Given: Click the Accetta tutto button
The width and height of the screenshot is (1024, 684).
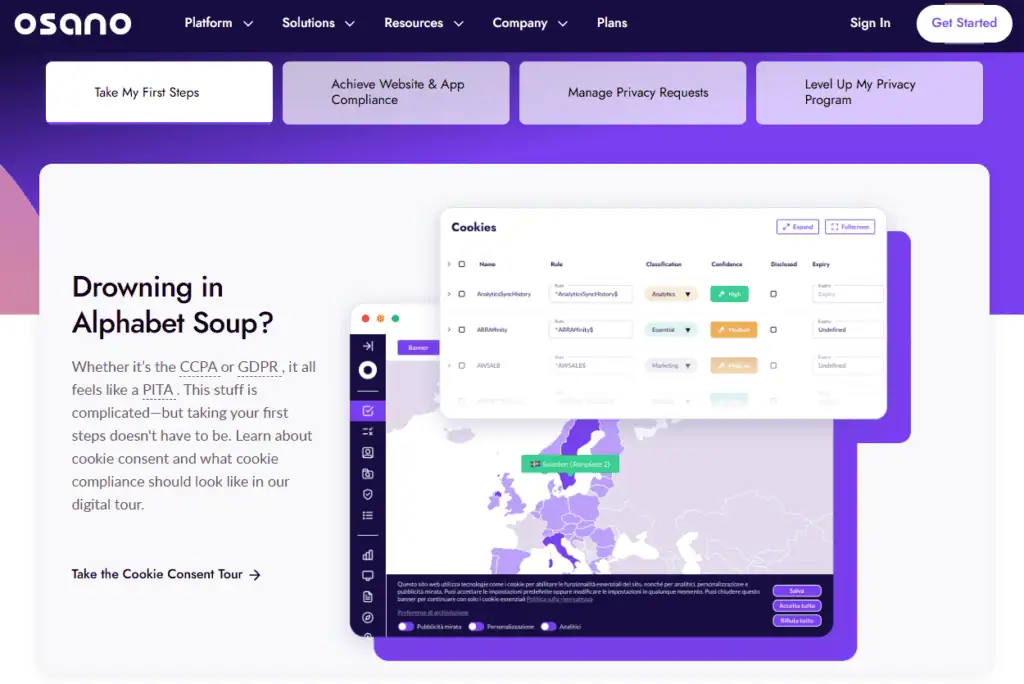Looking at the screenshot, I should (797, 606).
